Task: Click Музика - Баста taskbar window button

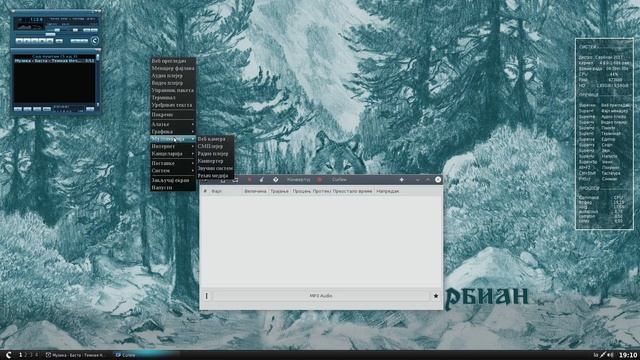Action: coord(75,355)
